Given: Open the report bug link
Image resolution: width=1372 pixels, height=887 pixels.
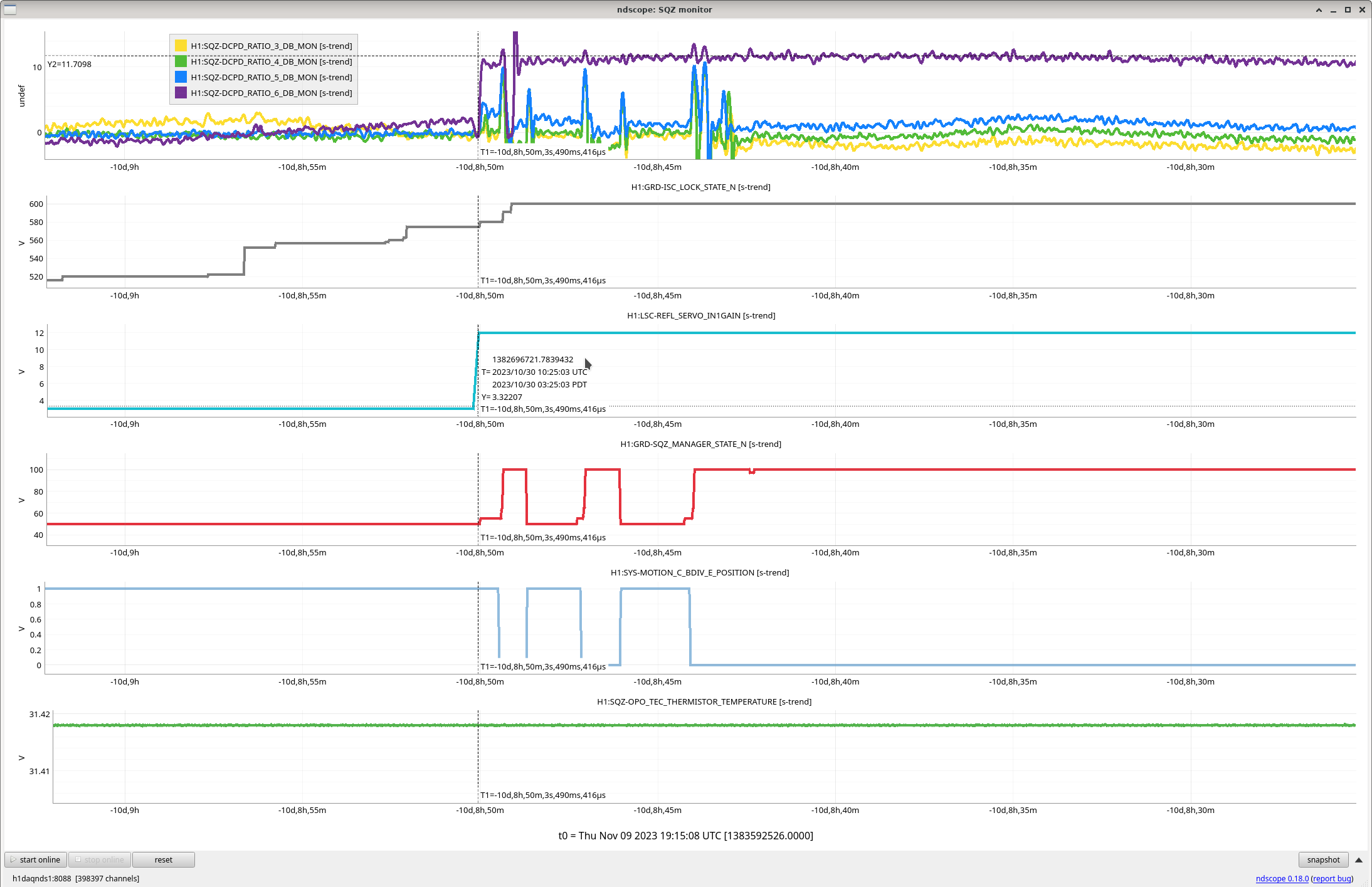Looking at the screenshot, I should pos(1331,878).
